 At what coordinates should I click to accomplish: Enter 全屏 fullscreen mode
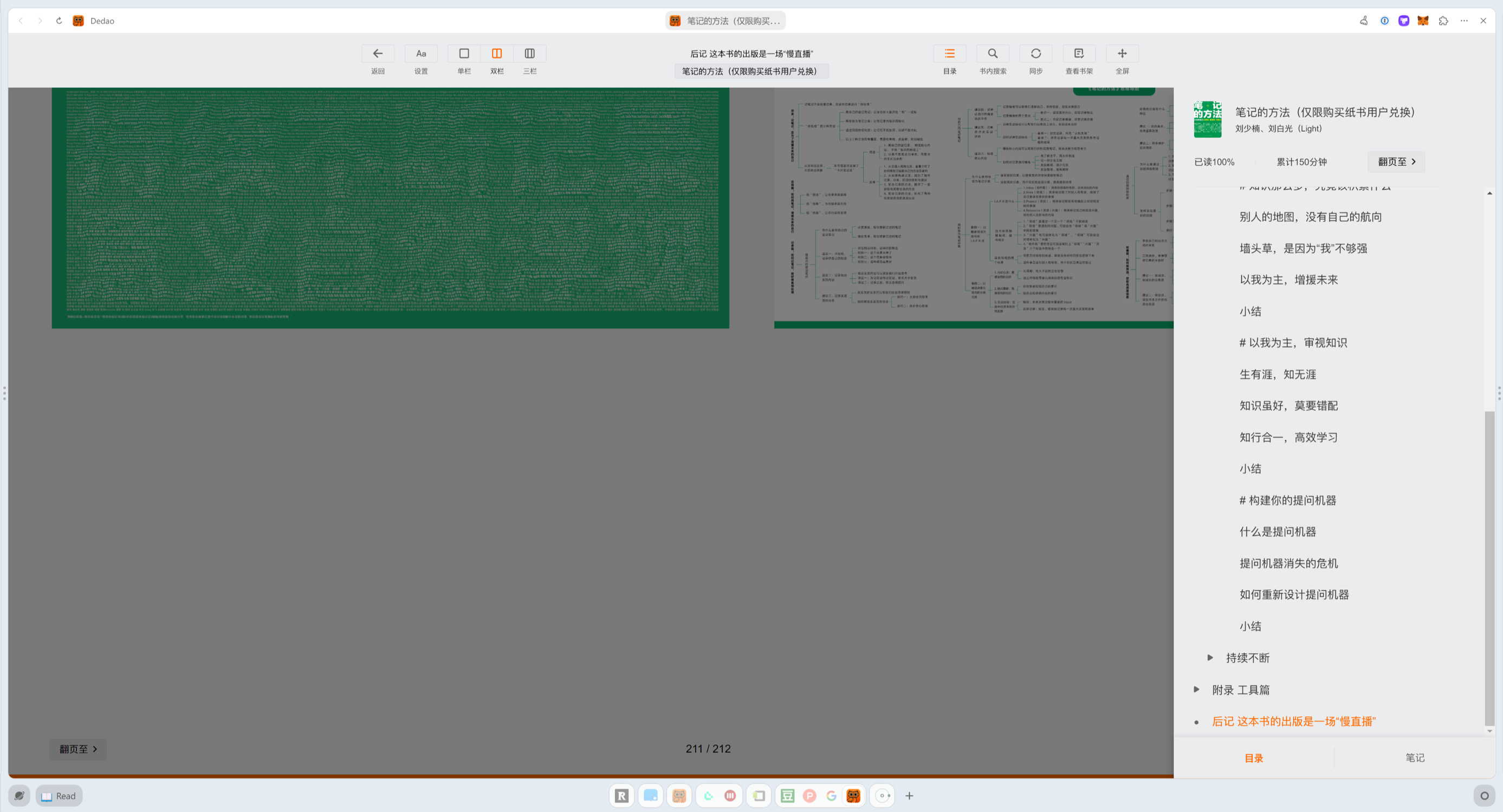pyautogui.click(x=1122, y=54)
